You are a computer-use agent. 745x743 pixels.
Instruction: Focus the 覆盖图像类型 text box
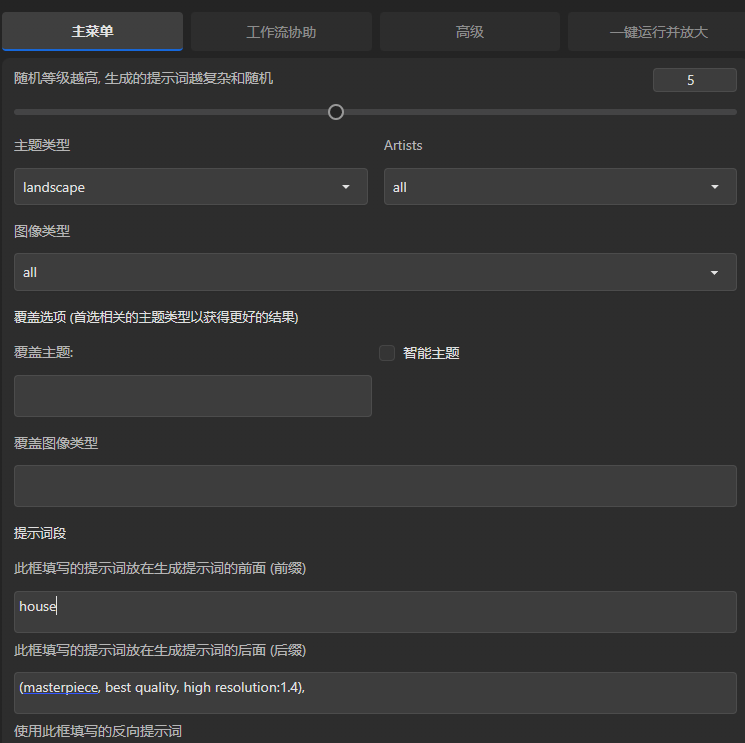click(x=375, y=486)
